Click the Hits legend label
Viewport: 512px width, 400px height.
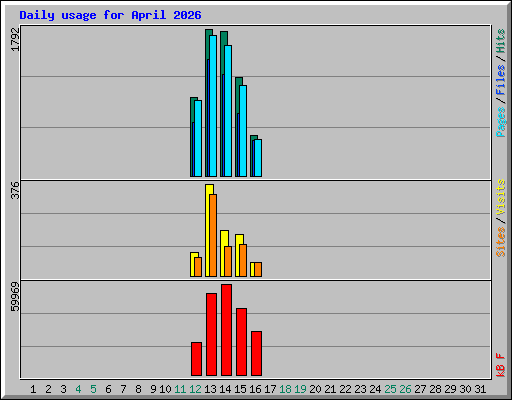coord(501,41)
